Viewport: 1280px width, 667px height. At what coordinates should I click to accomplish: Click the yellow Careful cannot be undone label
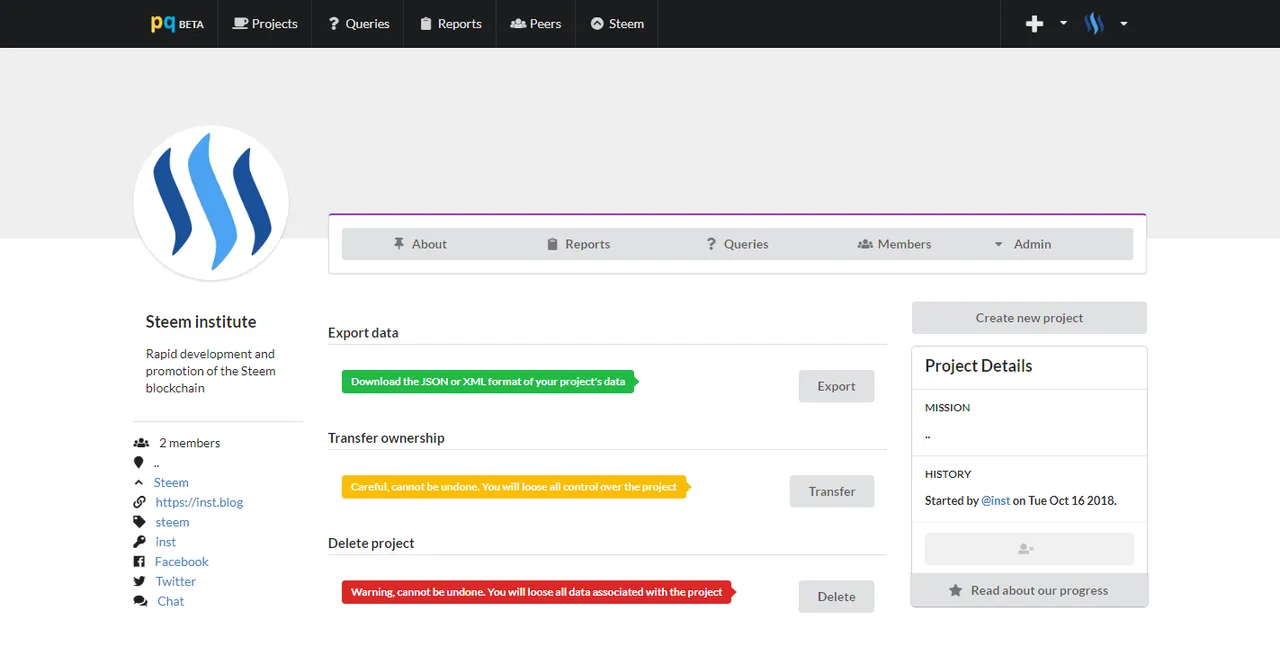click(515, 487)
